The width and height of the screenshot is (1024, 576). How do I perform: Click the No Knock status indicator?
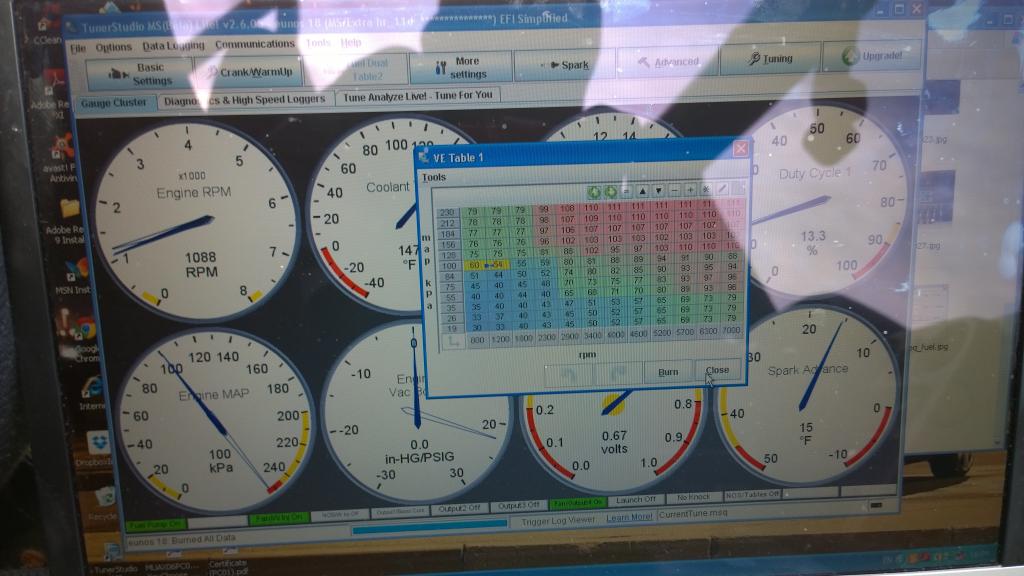[x=693, y=497]
